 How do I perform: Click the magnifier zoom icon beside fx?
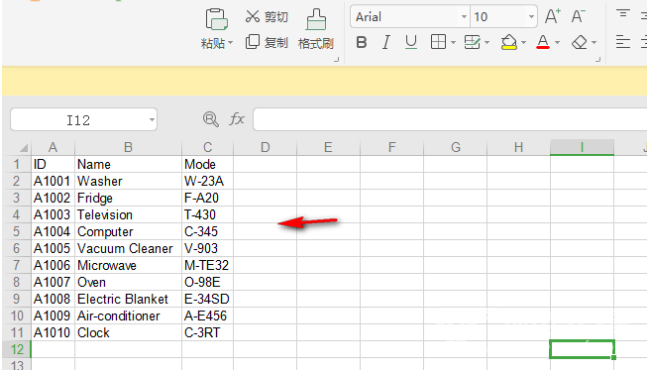point(211,119)
